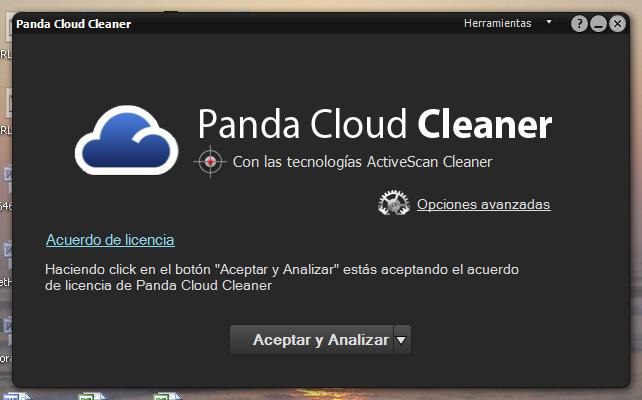
Task: Click 'Con las tecnologías ActiveScan Cleaner' text
Action: [x=362, y=162]
